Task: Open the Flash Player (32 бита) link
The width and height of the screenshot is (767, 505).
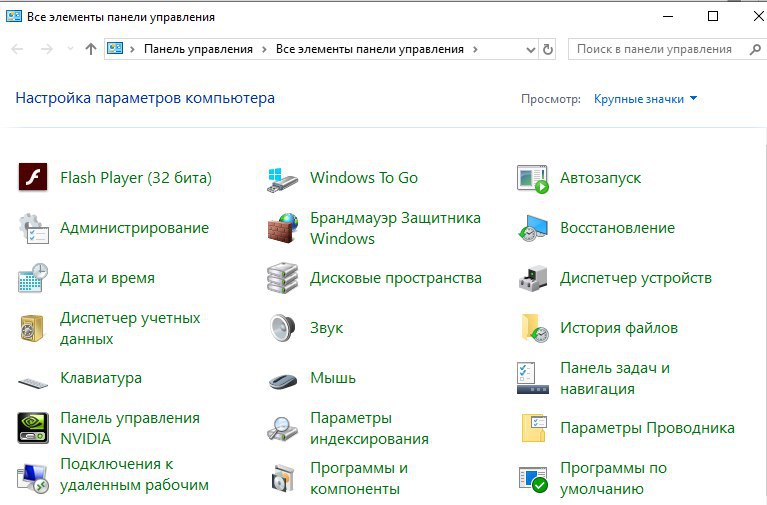Action: 136,178
